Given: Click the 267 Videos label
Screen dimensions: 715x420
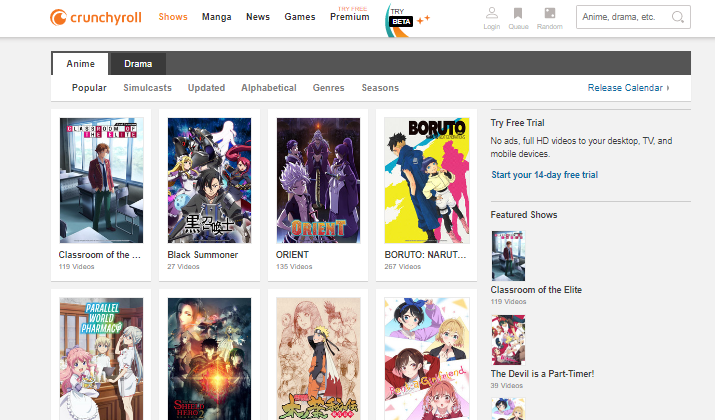Looking at the screenshot, I should coord(402,267).
